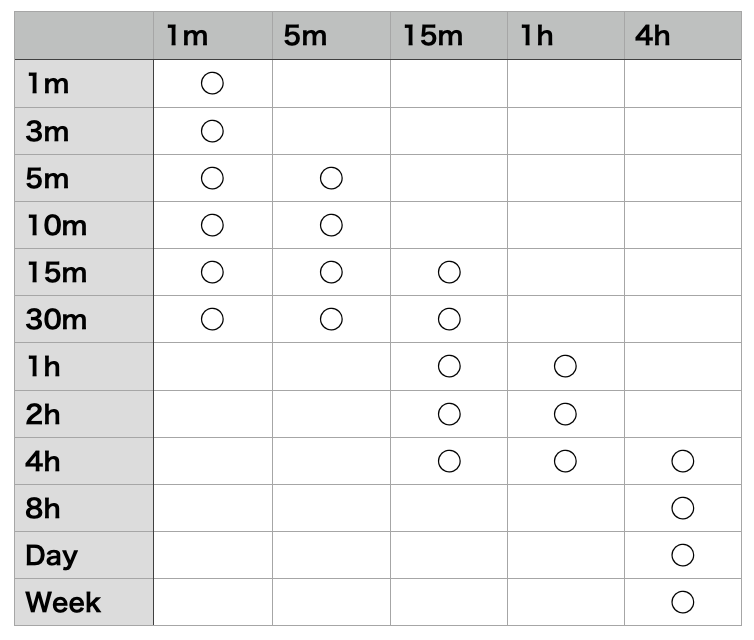
Task: Select the circle at row 4h, column 4h
Action: (x=683, y=461)
